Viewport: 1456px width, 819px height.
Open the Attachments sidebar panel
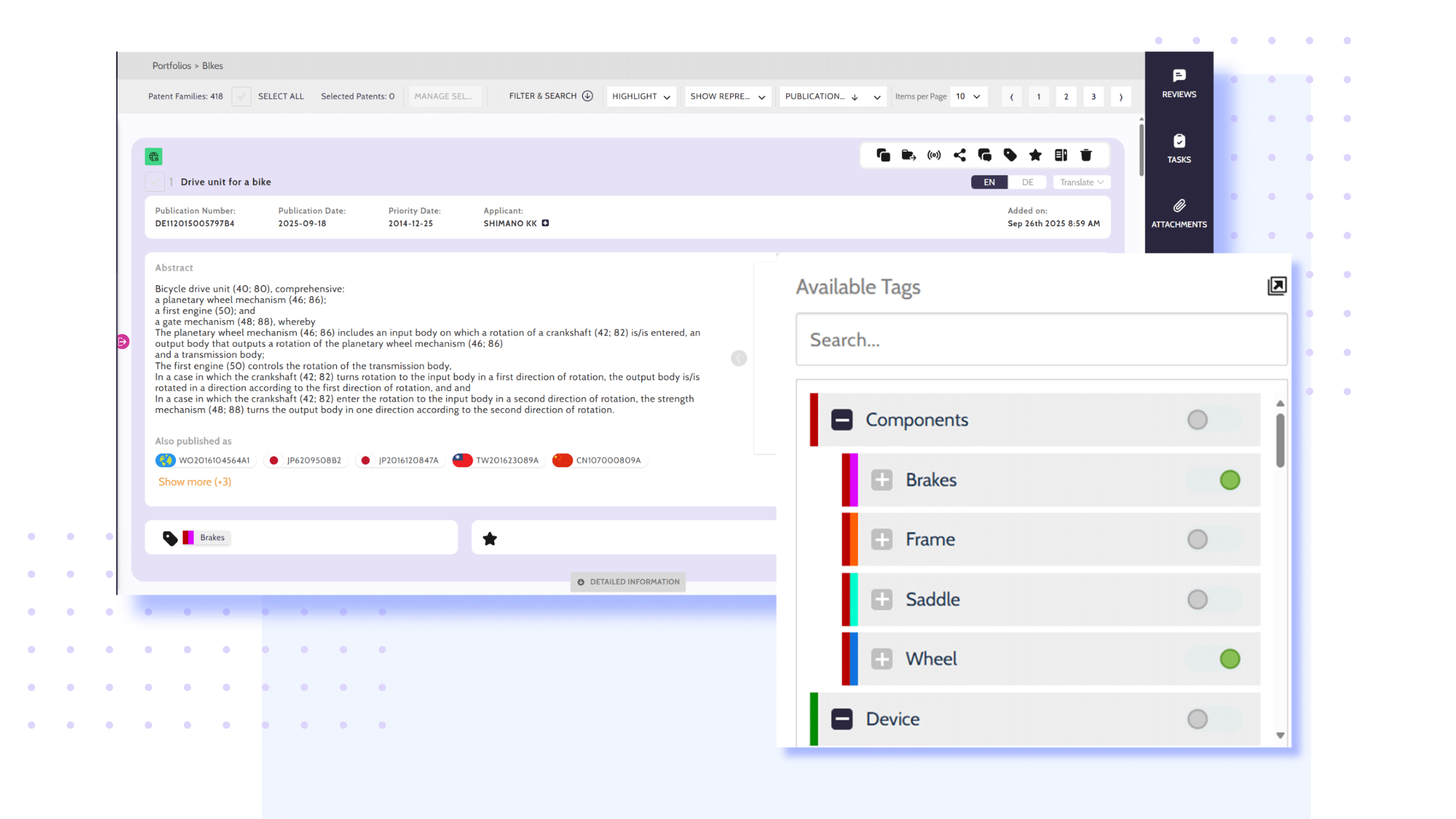pos(1179,214)
